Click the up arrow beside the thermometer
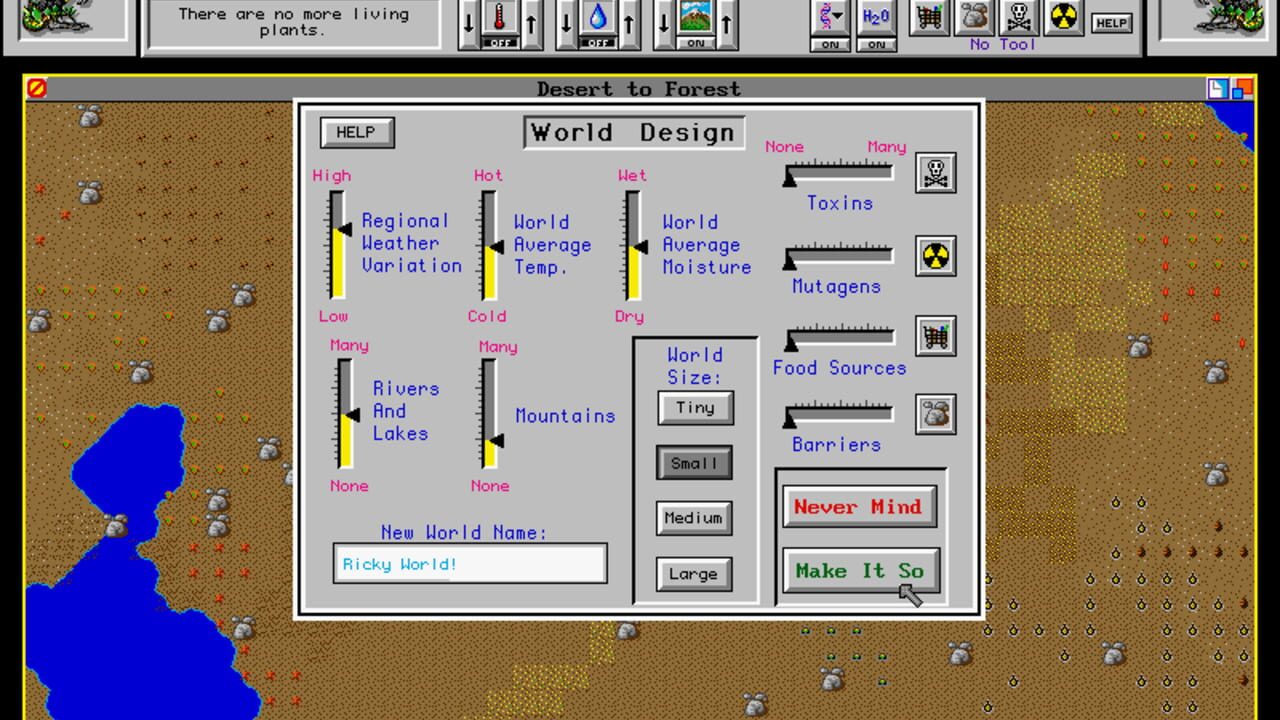 [x=532, y=25]
